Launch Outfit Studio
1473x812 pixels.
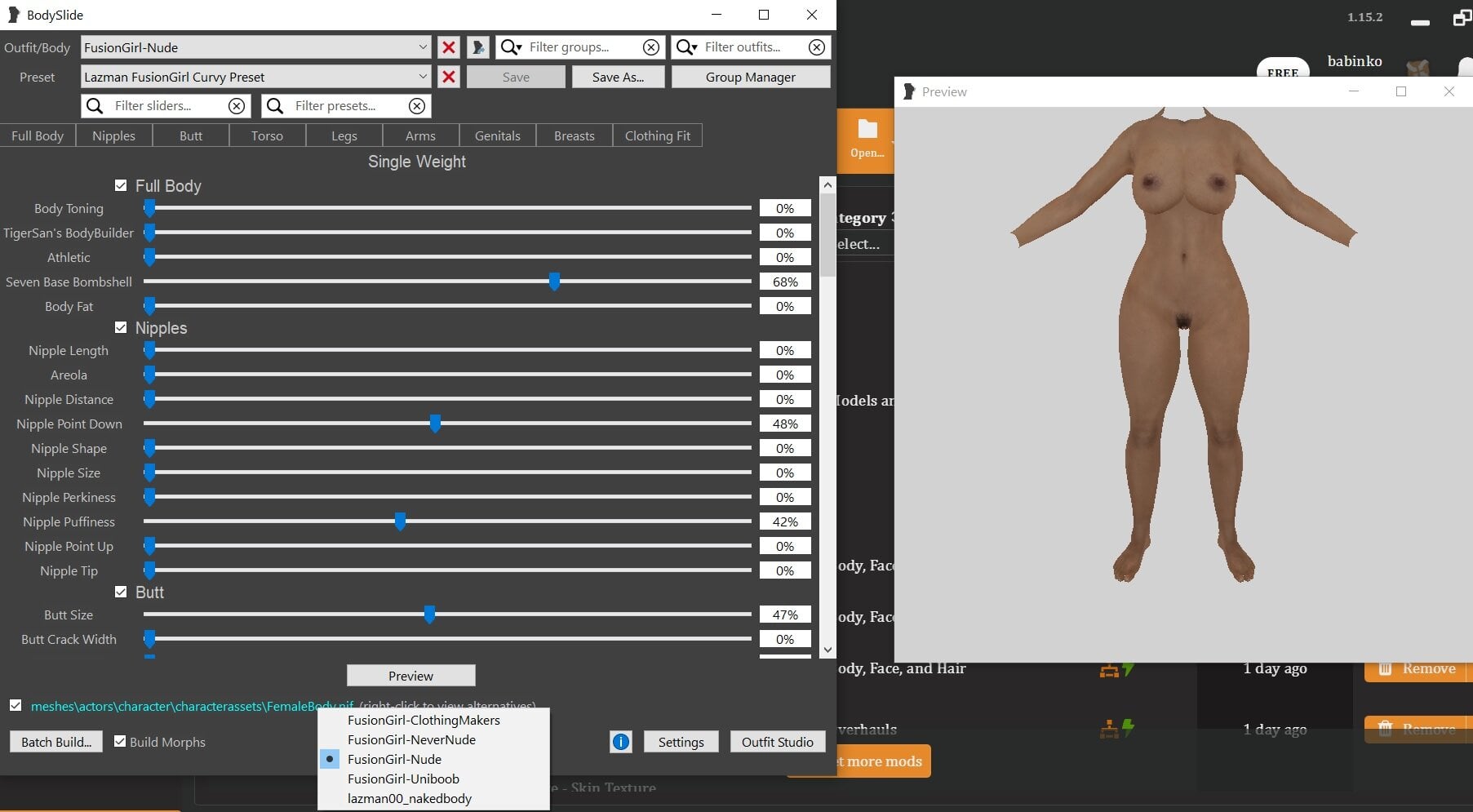coord(778,742)
